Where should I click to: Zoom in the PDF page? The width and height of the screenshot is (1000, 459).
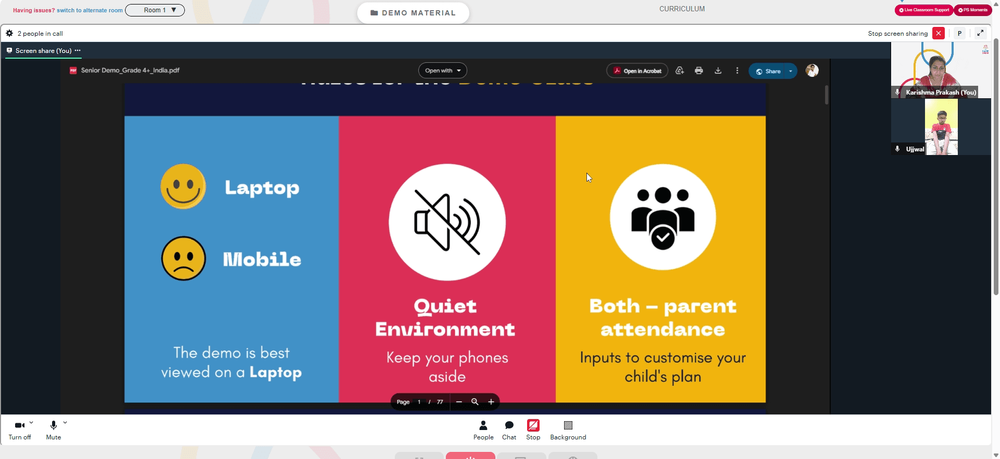click(491, 402)
